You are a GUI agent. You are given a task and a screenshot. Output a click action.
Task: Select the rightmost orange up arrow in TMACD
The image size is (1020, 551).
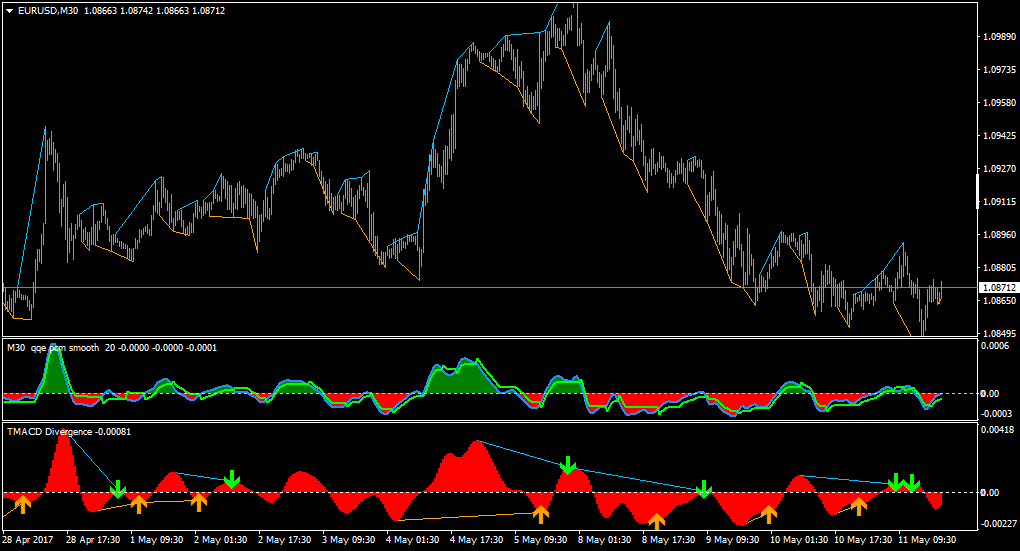[x=859, y=506]
